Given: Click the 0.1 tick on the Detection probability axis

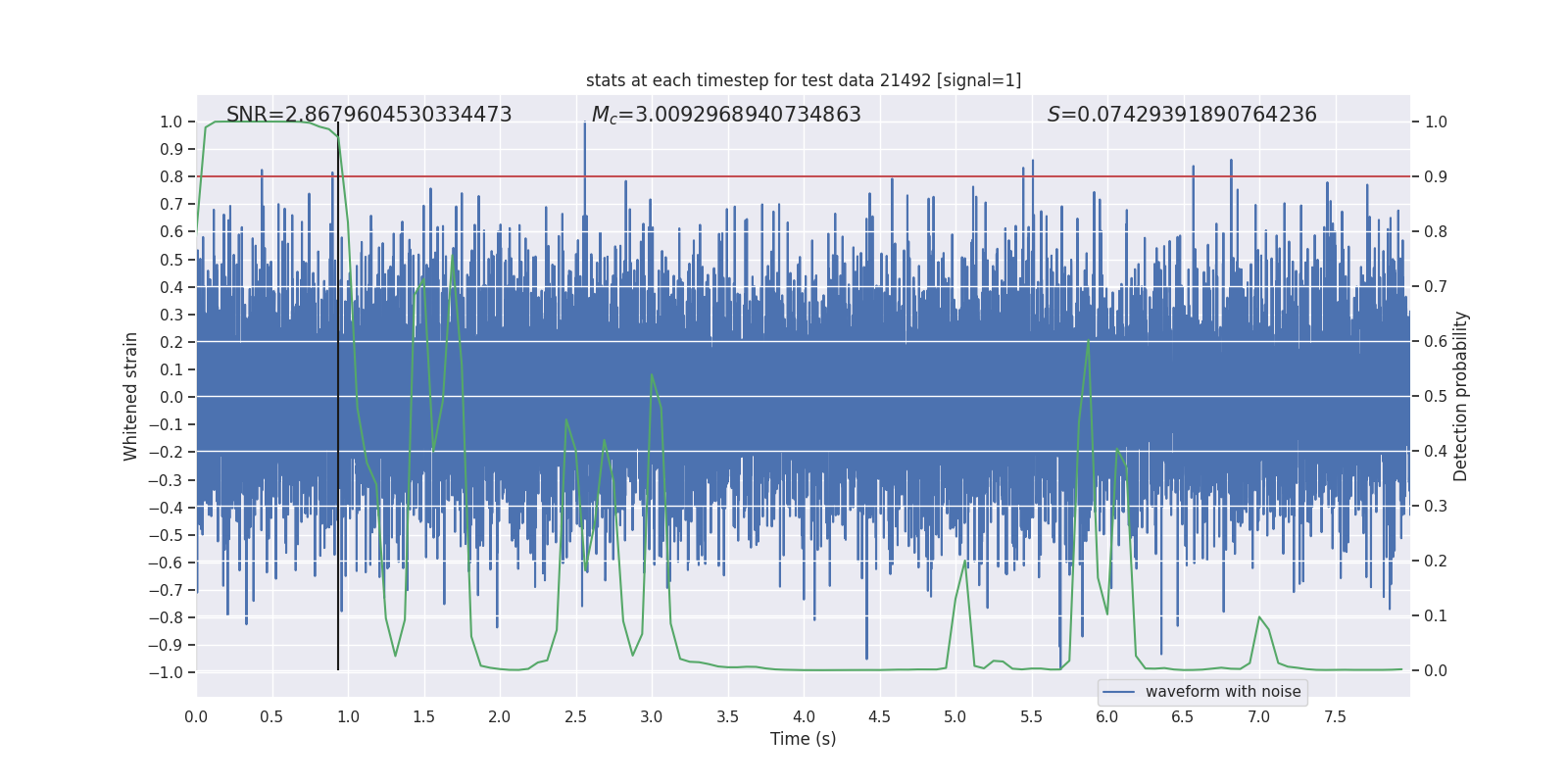Looking at the screenshot, I should [x=1436, y=615].
